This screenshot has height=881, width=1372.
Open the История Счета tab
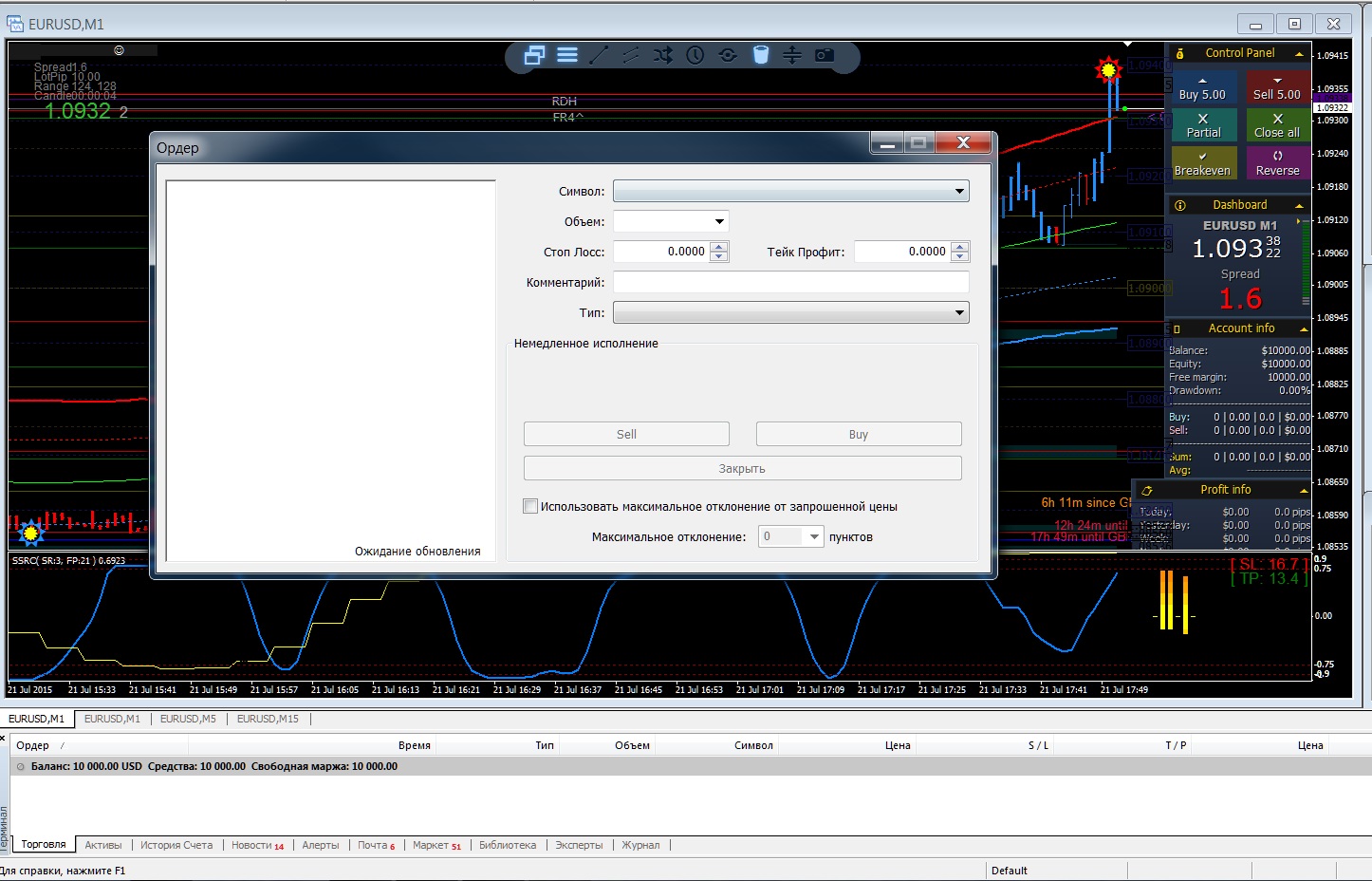(176, 845)
